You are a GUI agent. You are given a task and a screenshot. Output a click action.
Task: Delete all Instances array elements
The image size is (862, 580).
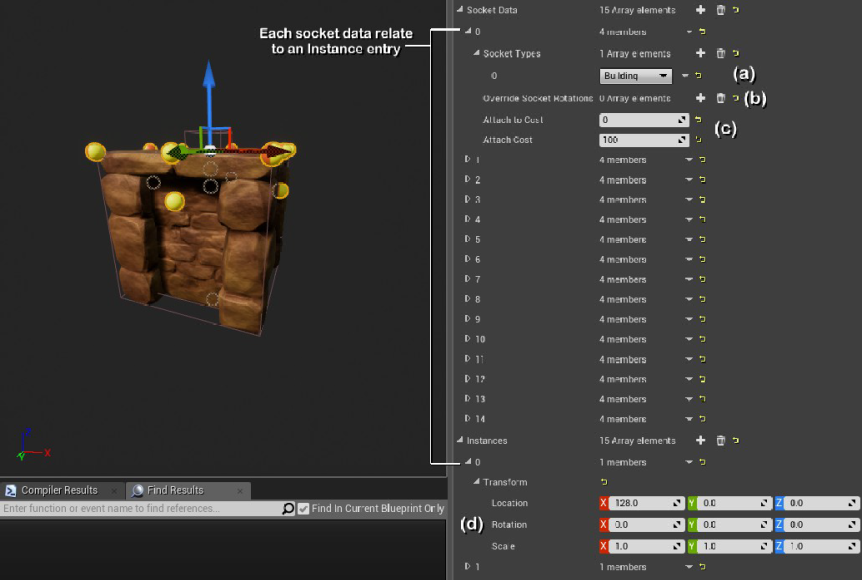[x=720, y=440]
